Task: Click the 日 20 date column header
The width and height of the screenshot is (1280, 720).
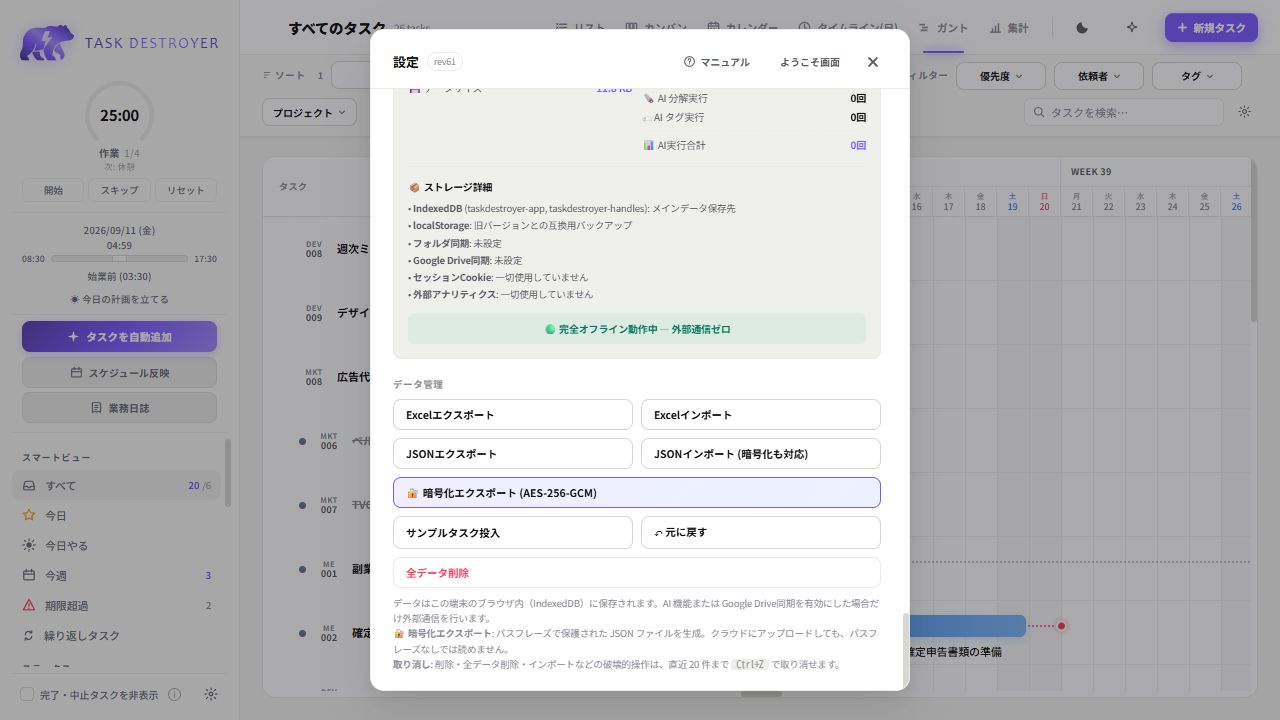Action: [x=1044, y=201]
